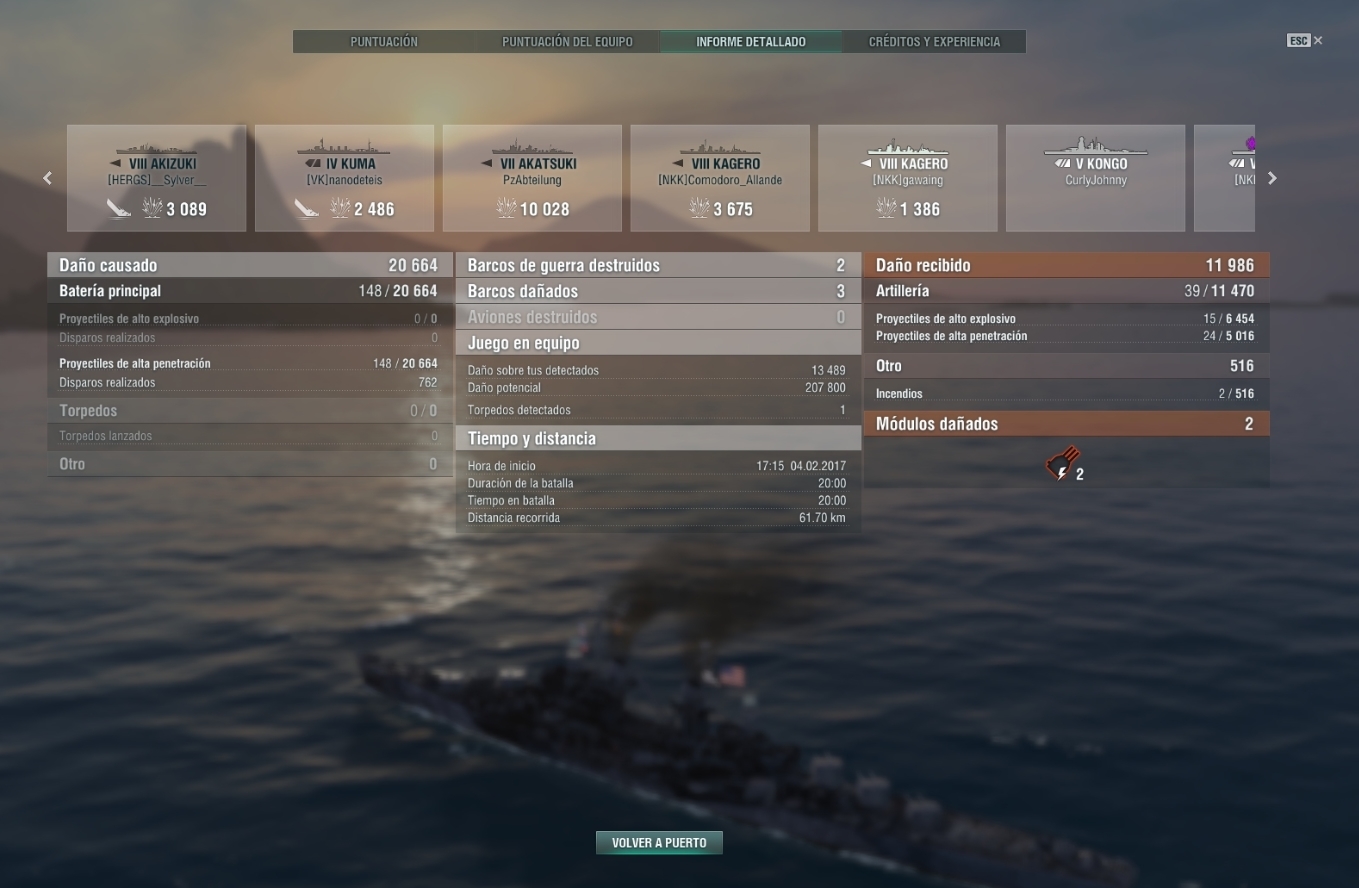This screenshot has width=1359, height=888.
Task: Click the Daño recibido header
Action: coord(1066,265)
